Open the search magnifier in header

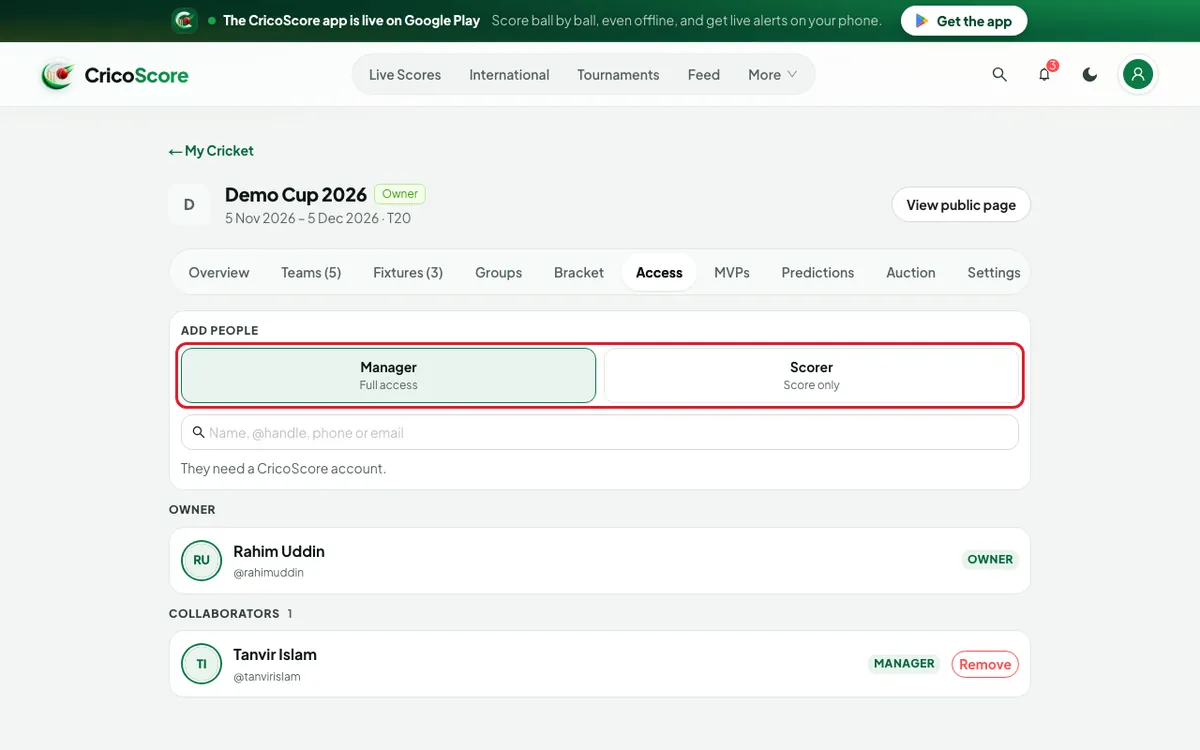pos(999,75)
